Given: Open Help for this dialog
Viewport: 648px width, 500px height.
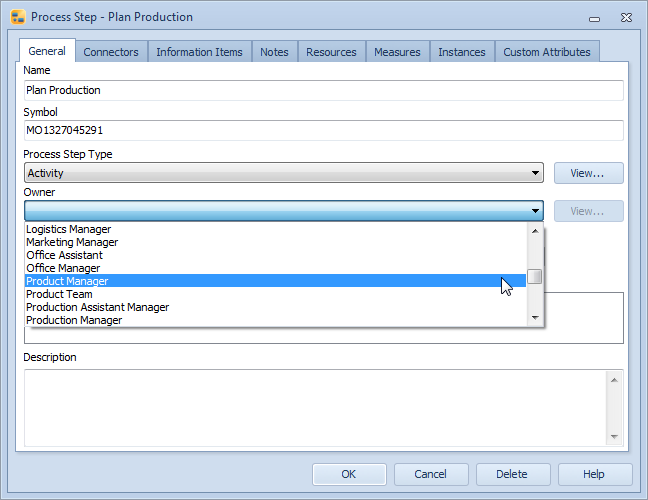Looking at the screenshot, I should [x=594, y=474].
